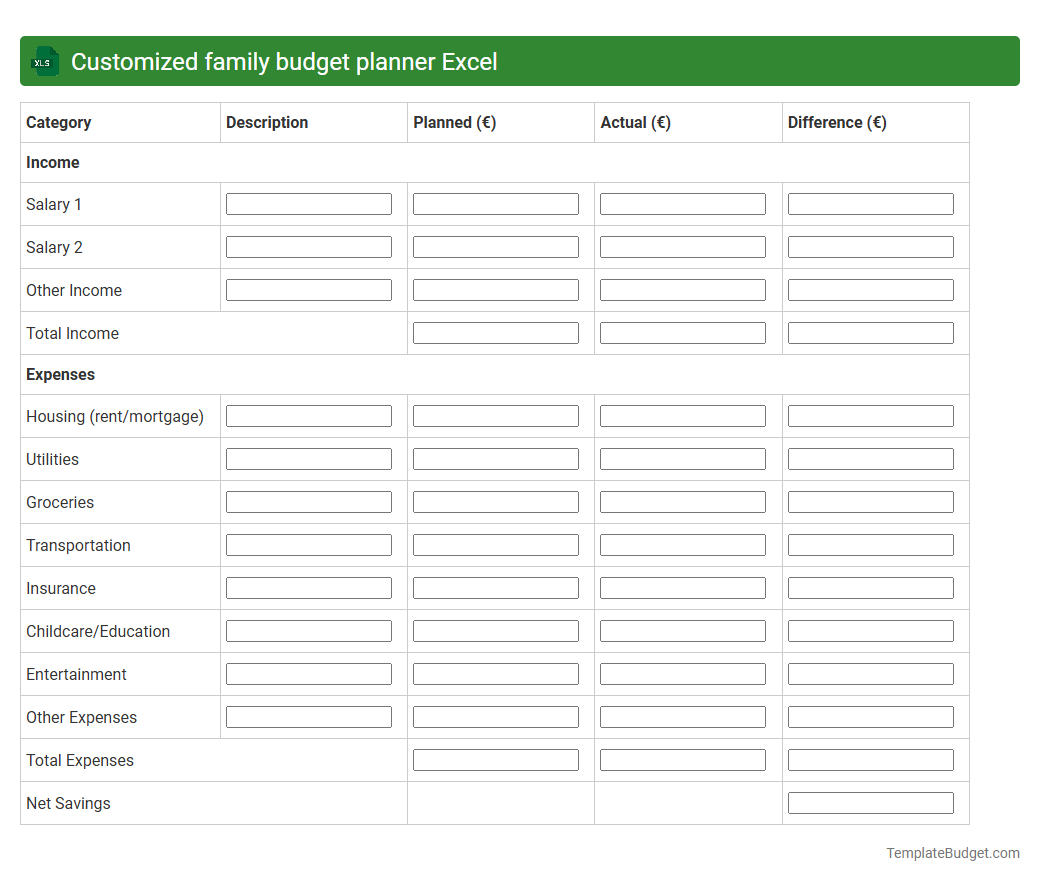Click the Groceries description field

[x=308, y=501]
